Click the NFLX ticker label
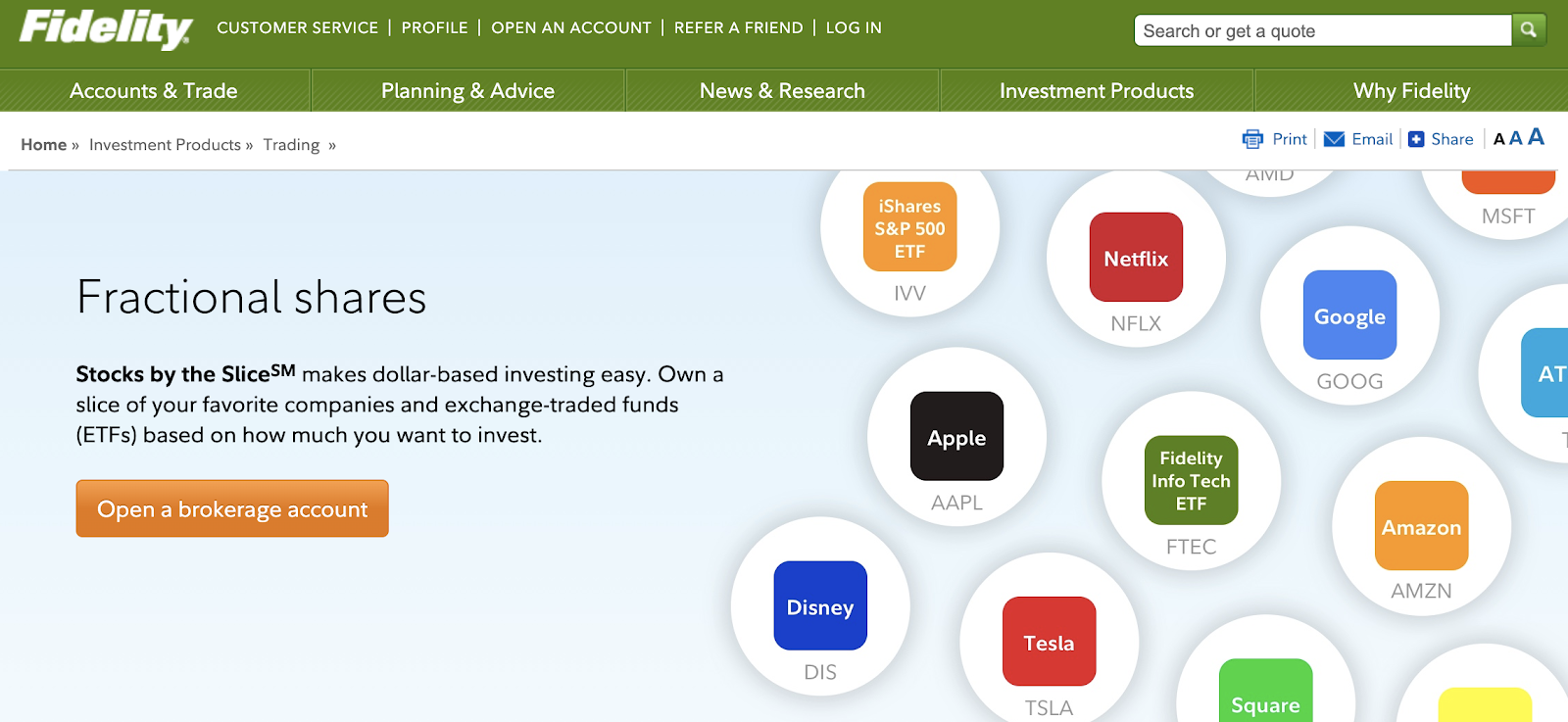The height and width of the screenshot is (722, 1568). coord(1136,323)
